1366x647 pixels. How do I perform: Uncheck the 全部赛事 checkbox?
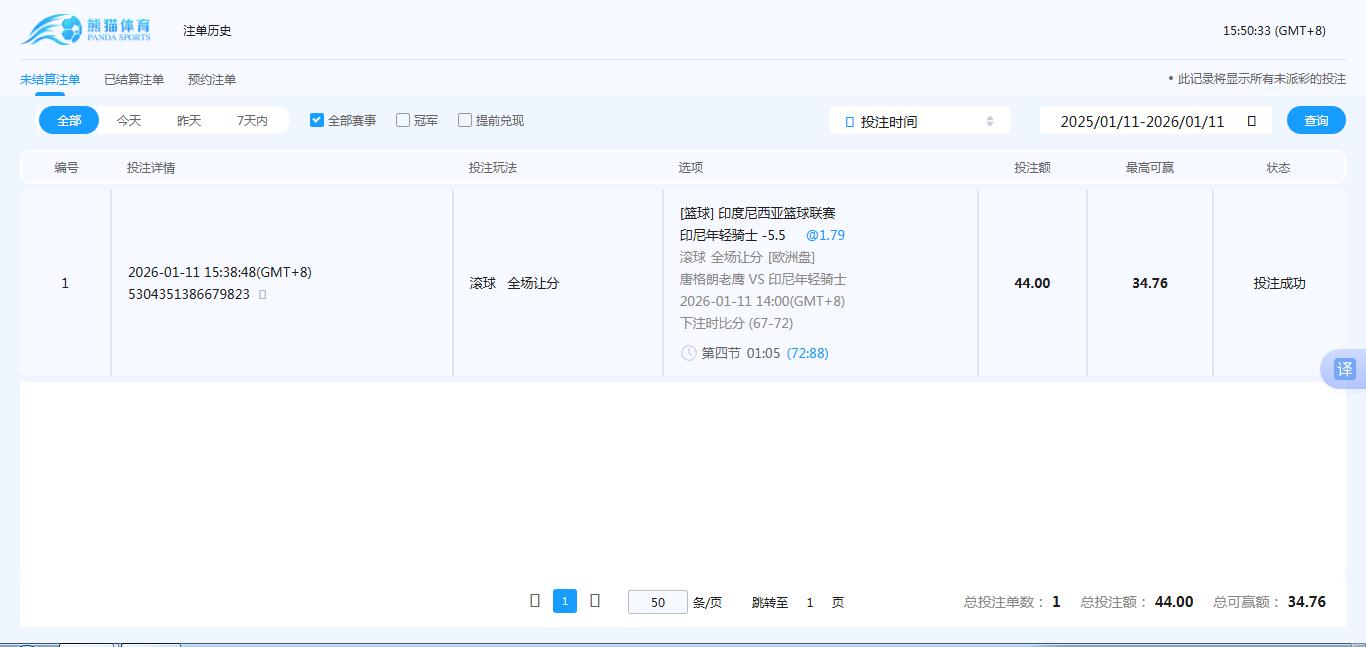pyautogui.click(x=316, y=119)
